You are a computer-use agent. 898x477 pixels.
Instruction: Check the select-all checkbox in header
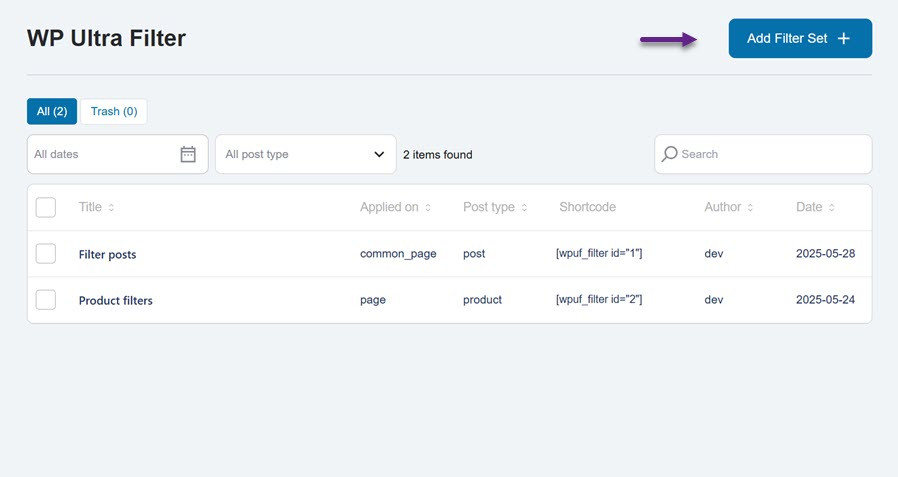tap(46, 207)
